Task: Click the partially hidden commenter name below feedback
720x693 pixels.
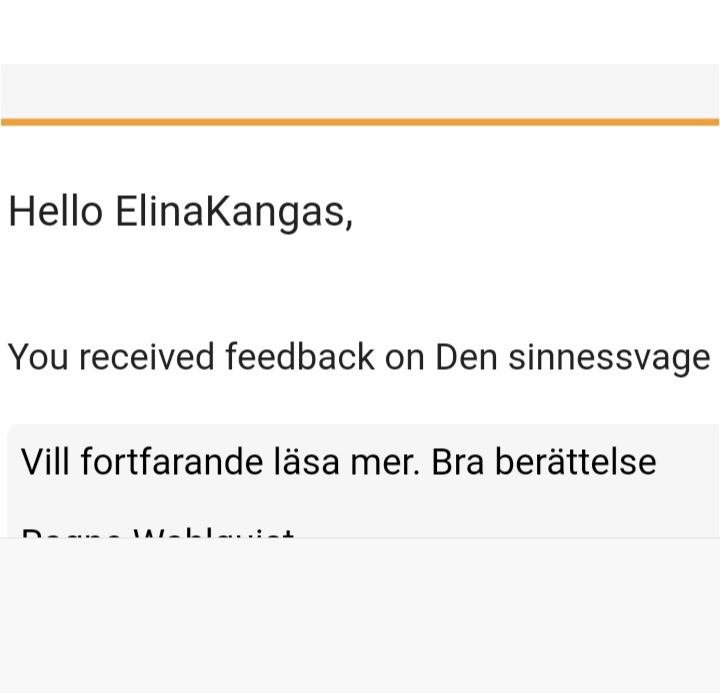Action: pos(158,533)
